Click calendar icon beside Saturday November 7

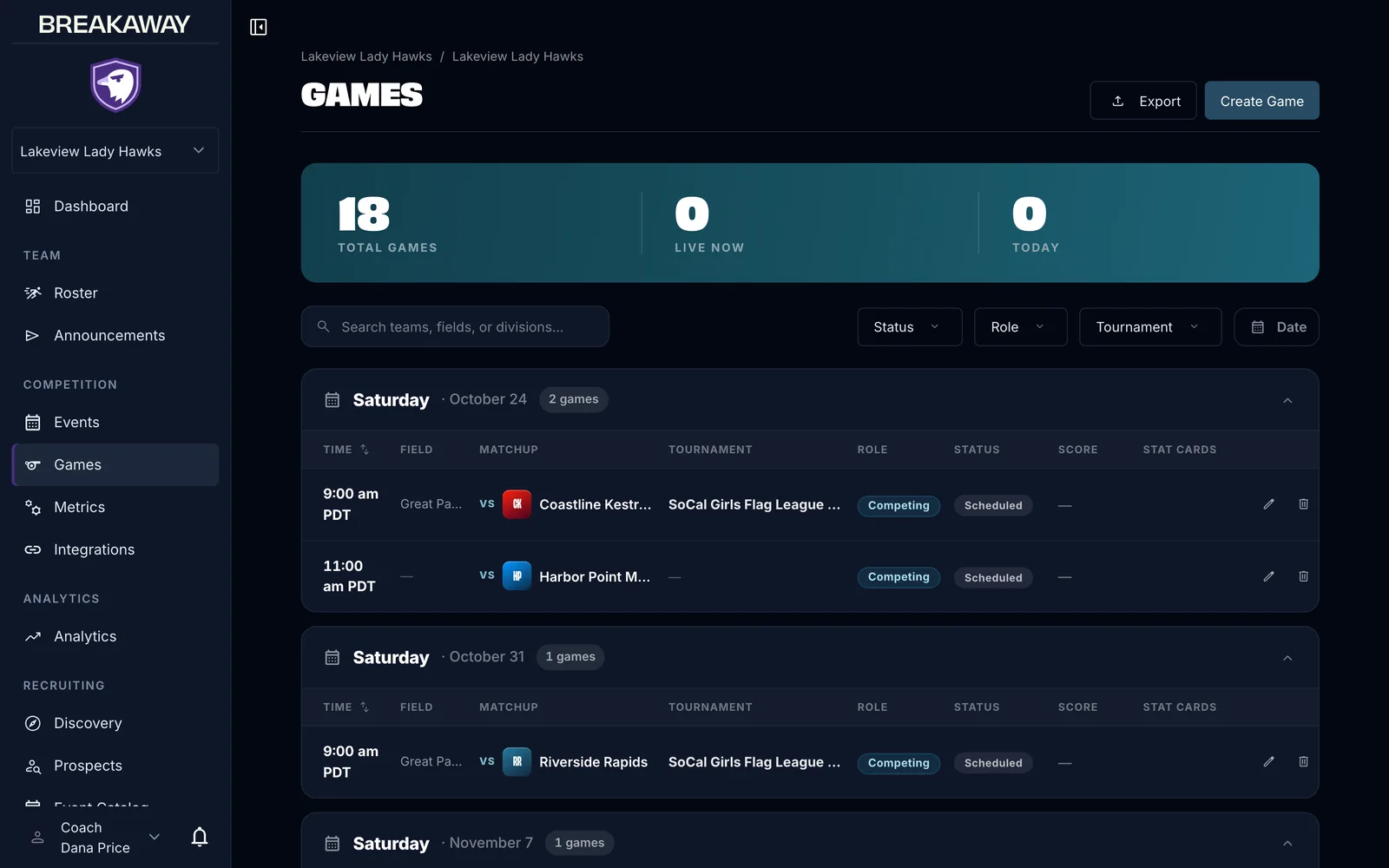click(332, 843)
